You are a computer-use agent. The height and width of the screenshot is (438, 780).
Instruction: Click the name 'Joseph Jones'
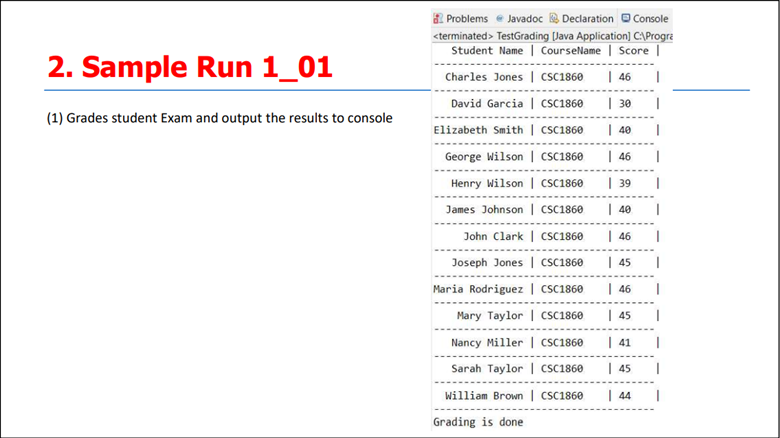coord(487,262)
